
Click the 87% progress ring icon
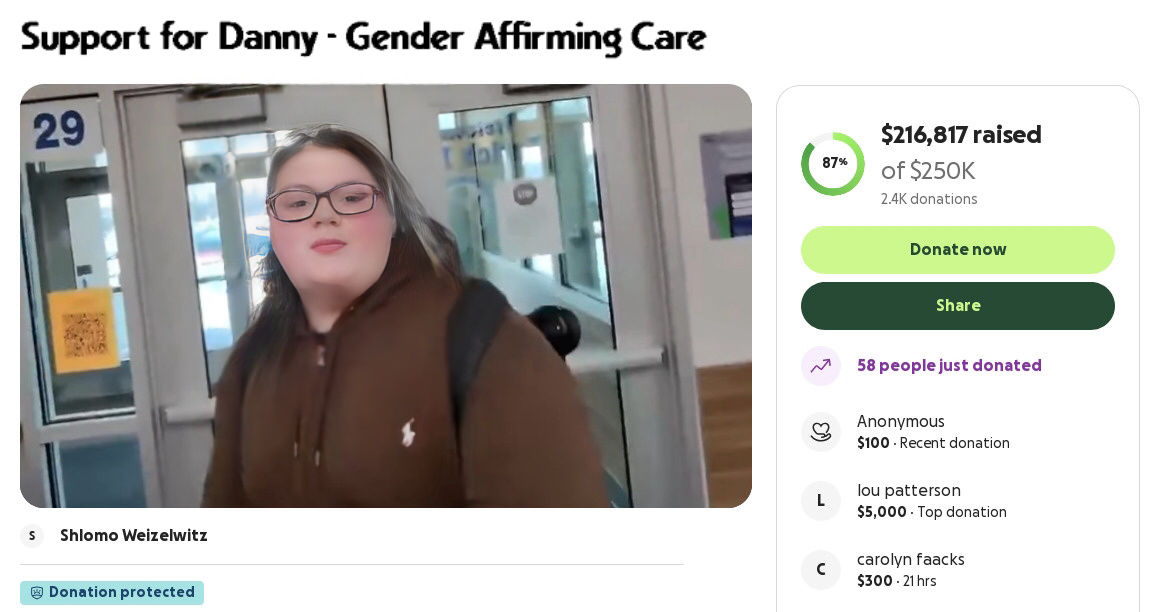(x=833, y=163)
